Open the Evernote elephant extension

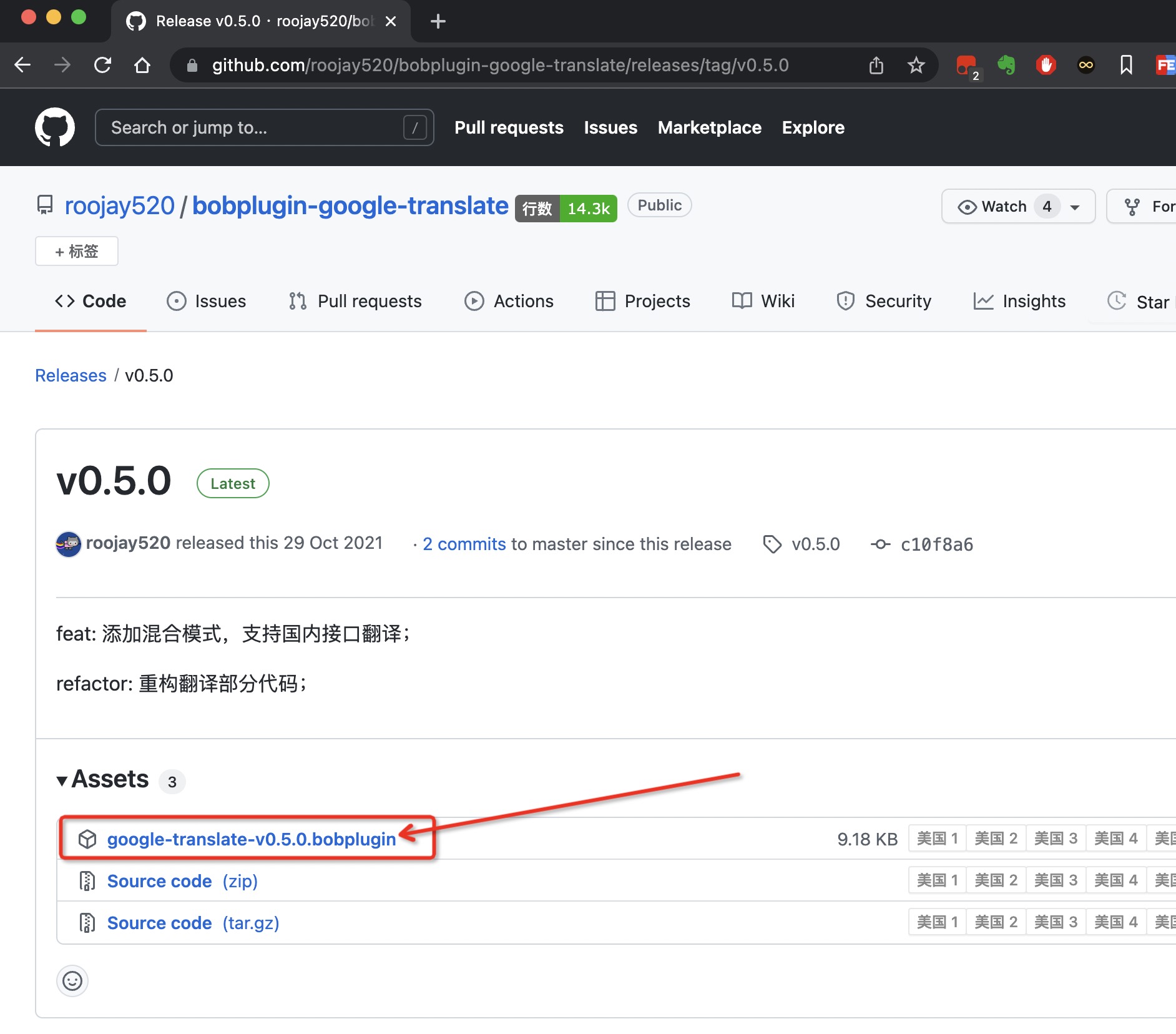[x=1006, y=65]
